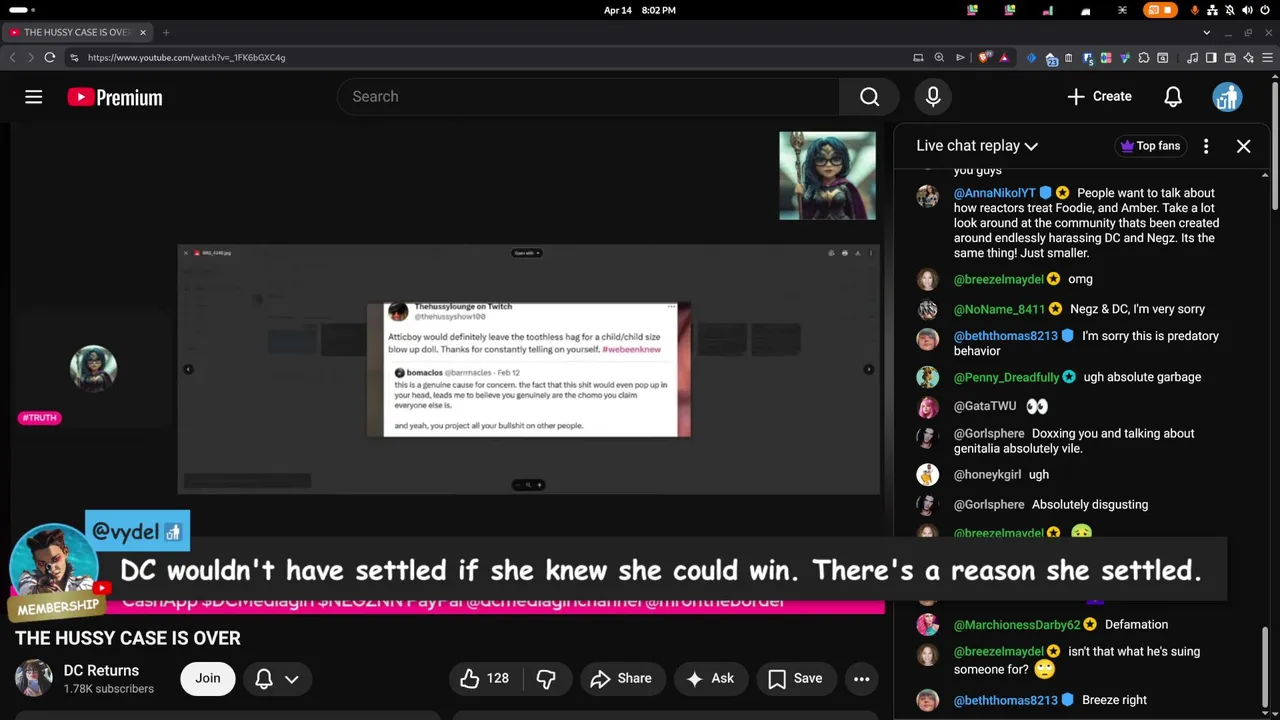This screenshot has height=720, width=1280.
Task: Expand the Live chat replay dropdown
Action: [x=977, y=146]
